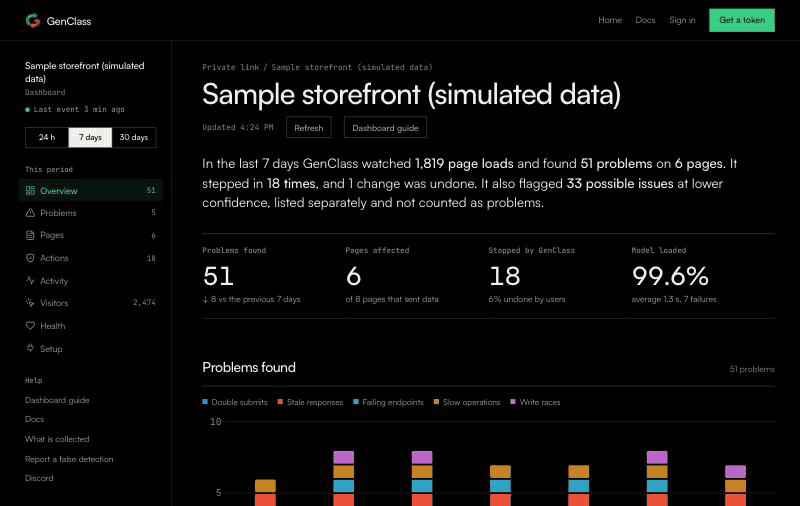Click the Visitors count 2,474

pos(144,302)
